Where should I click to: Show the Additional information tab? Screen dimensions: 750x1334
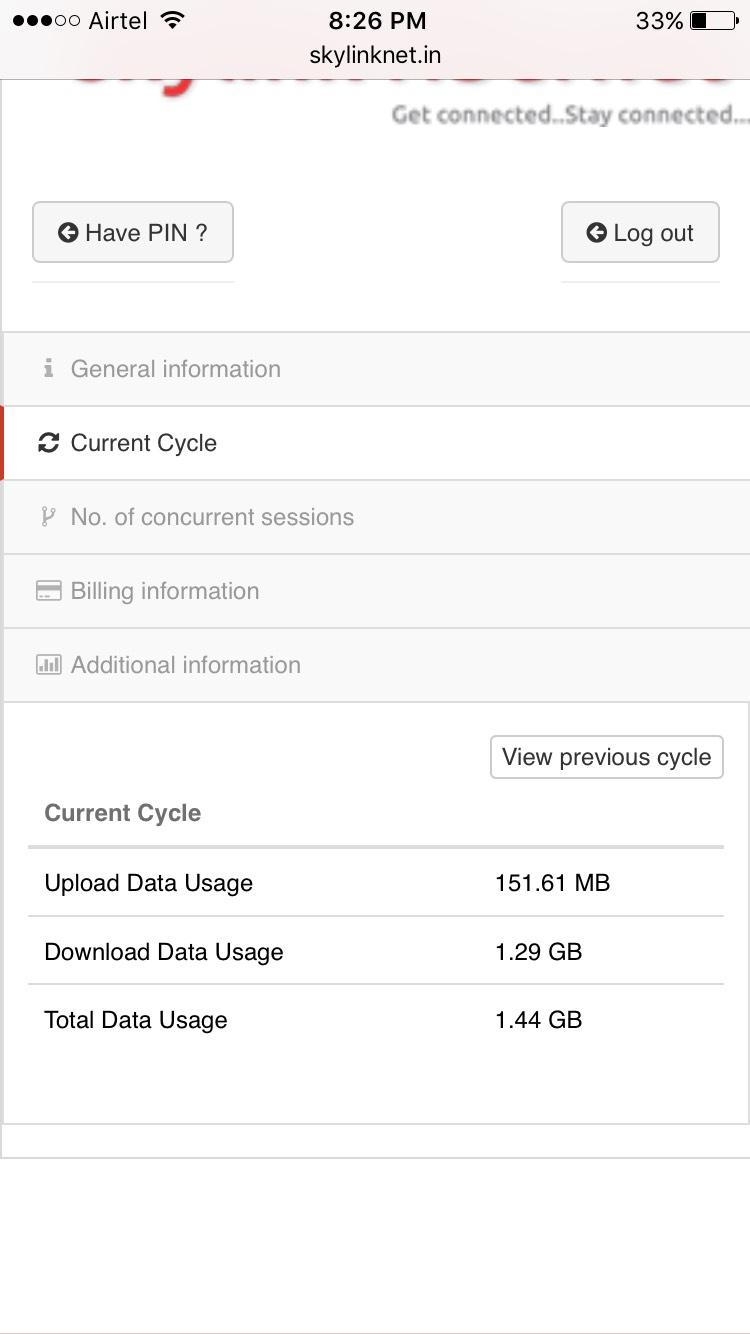pos(186,665)
